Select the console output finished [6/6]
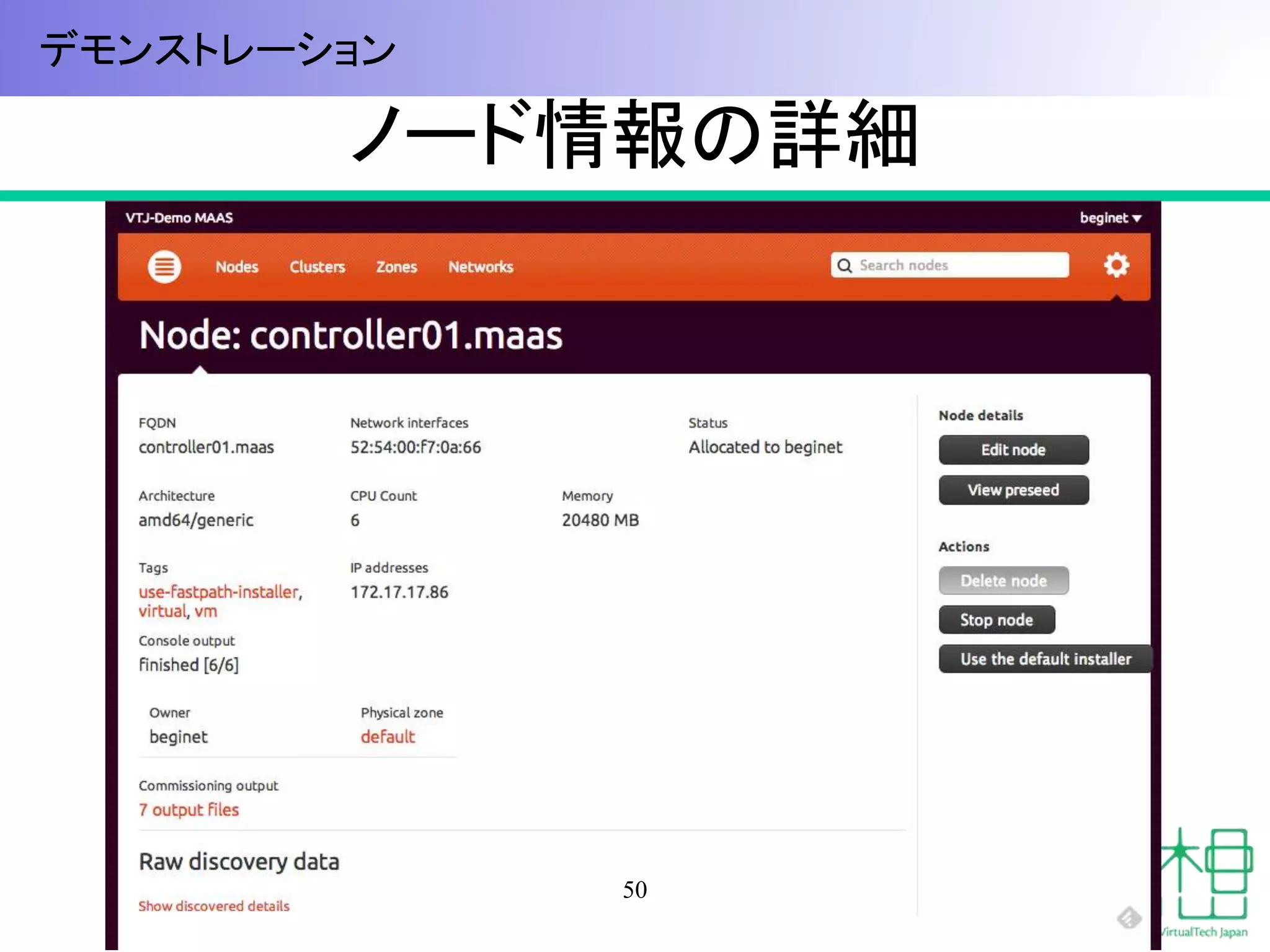Screen dimensions: 1270x952 pos(189,665)
